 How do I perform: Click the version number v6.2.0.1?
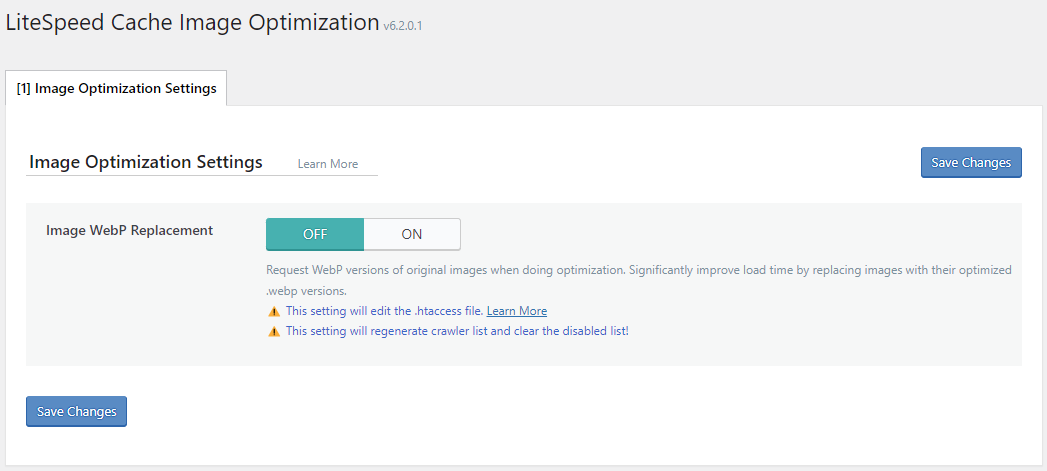click(x=403, y=26)
